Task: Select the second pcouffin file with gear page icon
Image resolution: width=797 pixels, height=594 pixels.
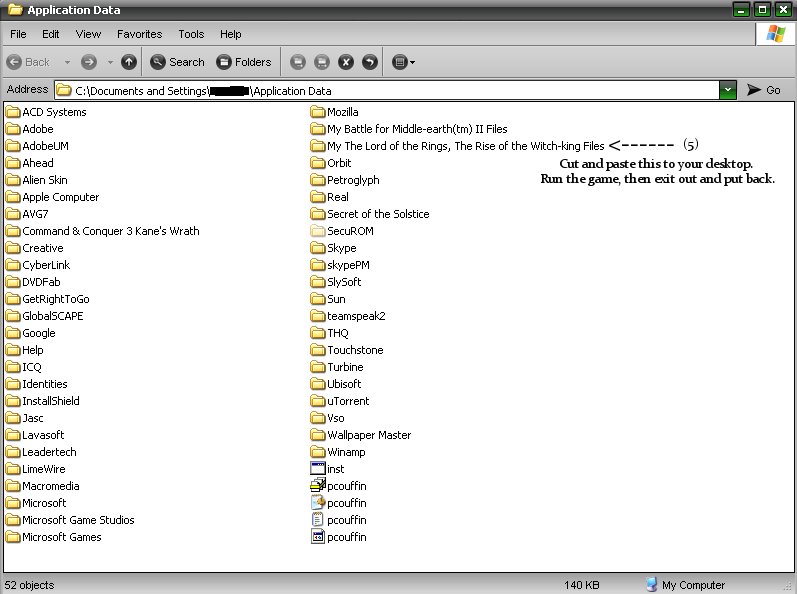Action: 318,503
